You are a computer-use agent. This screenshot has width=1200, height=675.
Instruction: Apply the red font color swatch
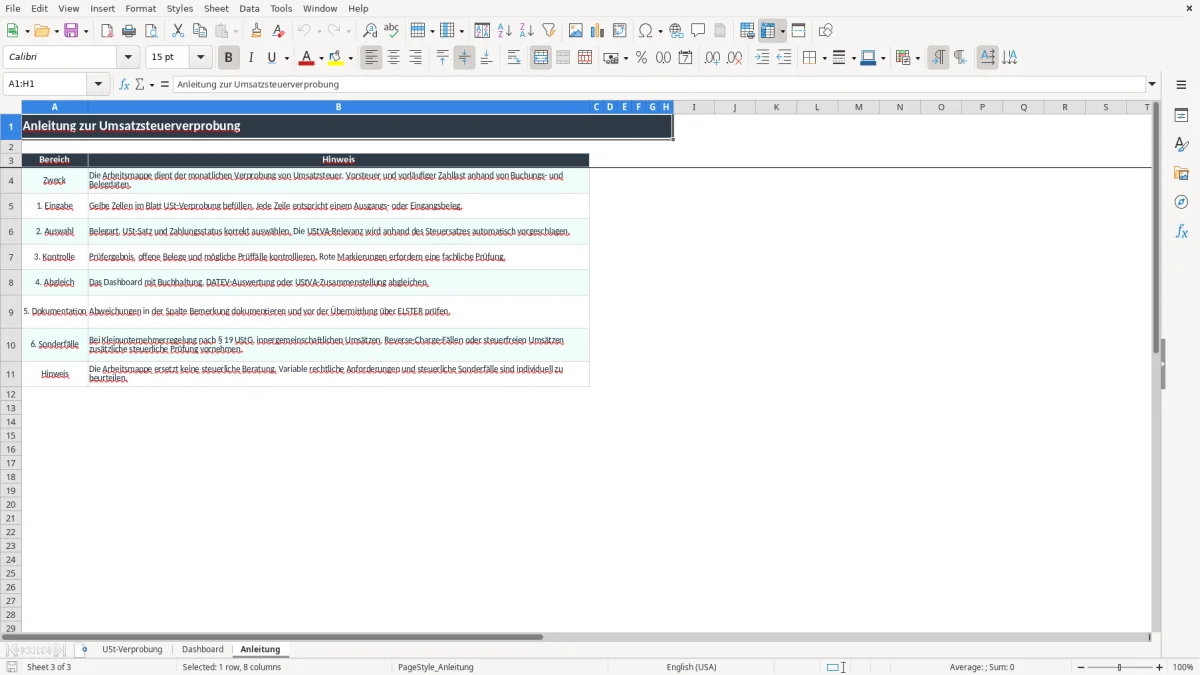click(306, 58)
